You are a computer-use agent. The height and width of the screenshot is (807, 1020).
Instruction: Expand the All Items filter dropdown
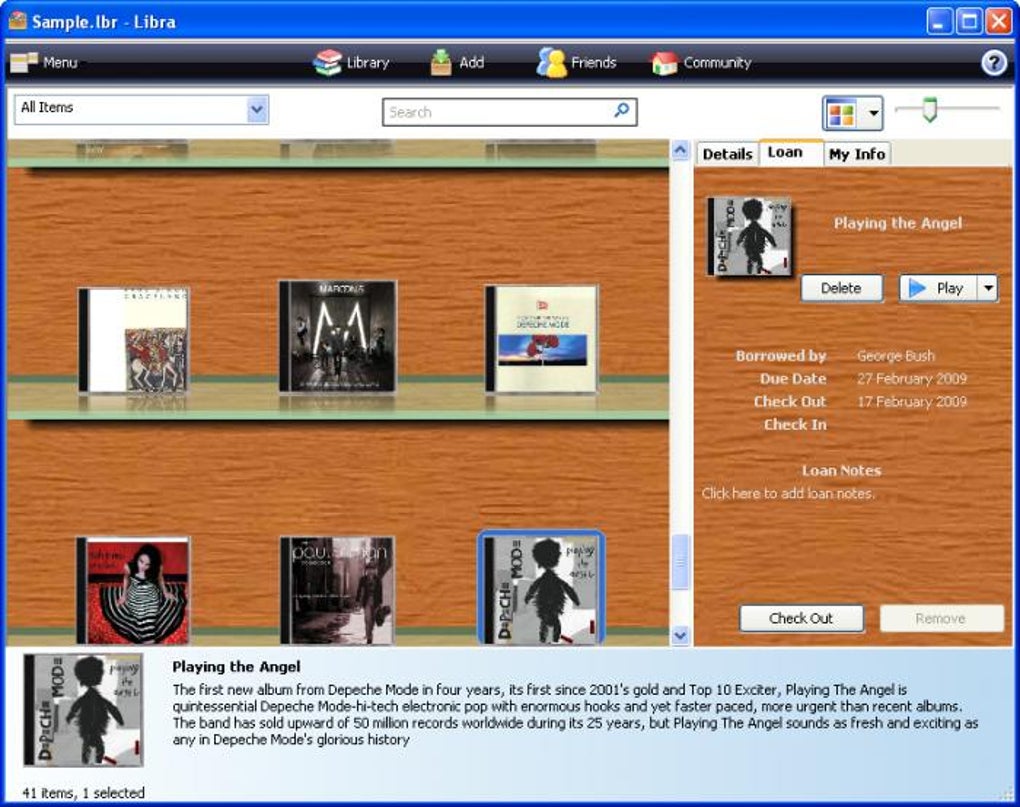258,109
